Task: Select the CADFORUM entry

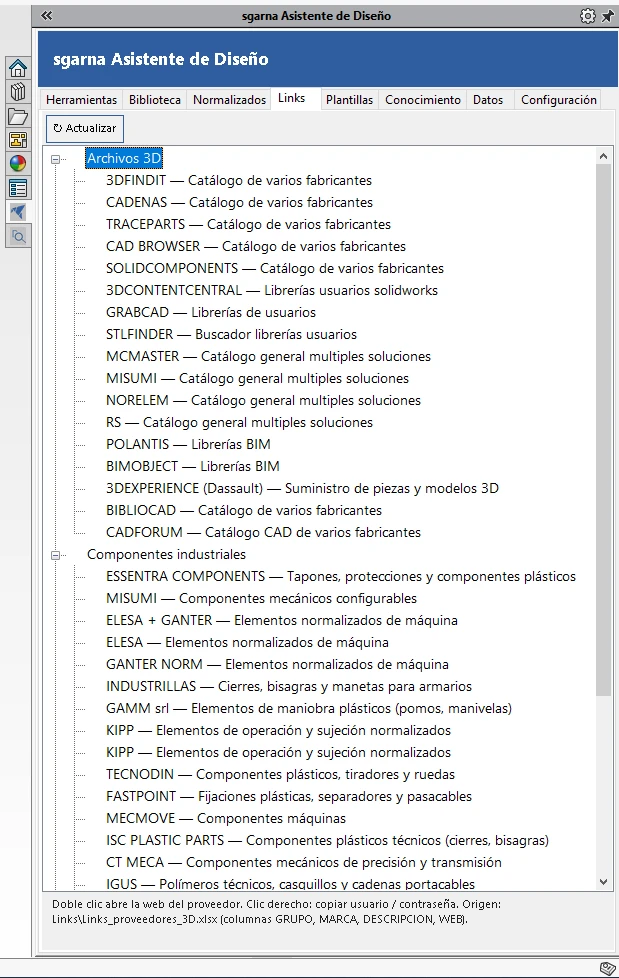Action: coord(263,532)
